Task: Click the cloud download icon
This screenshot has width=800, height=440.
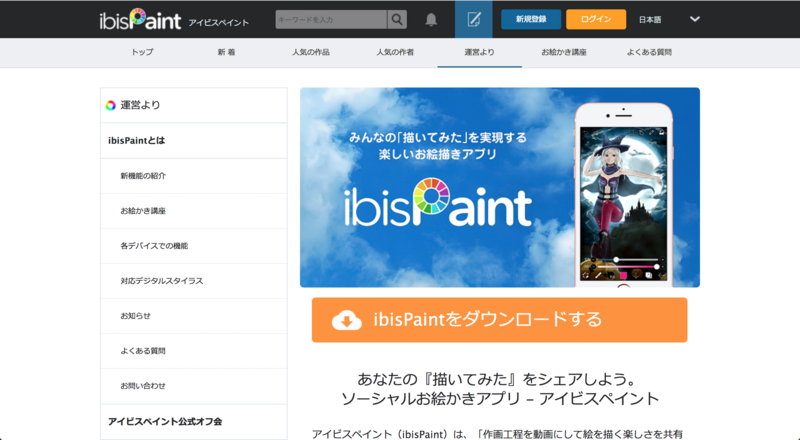Action: (346, 320)
